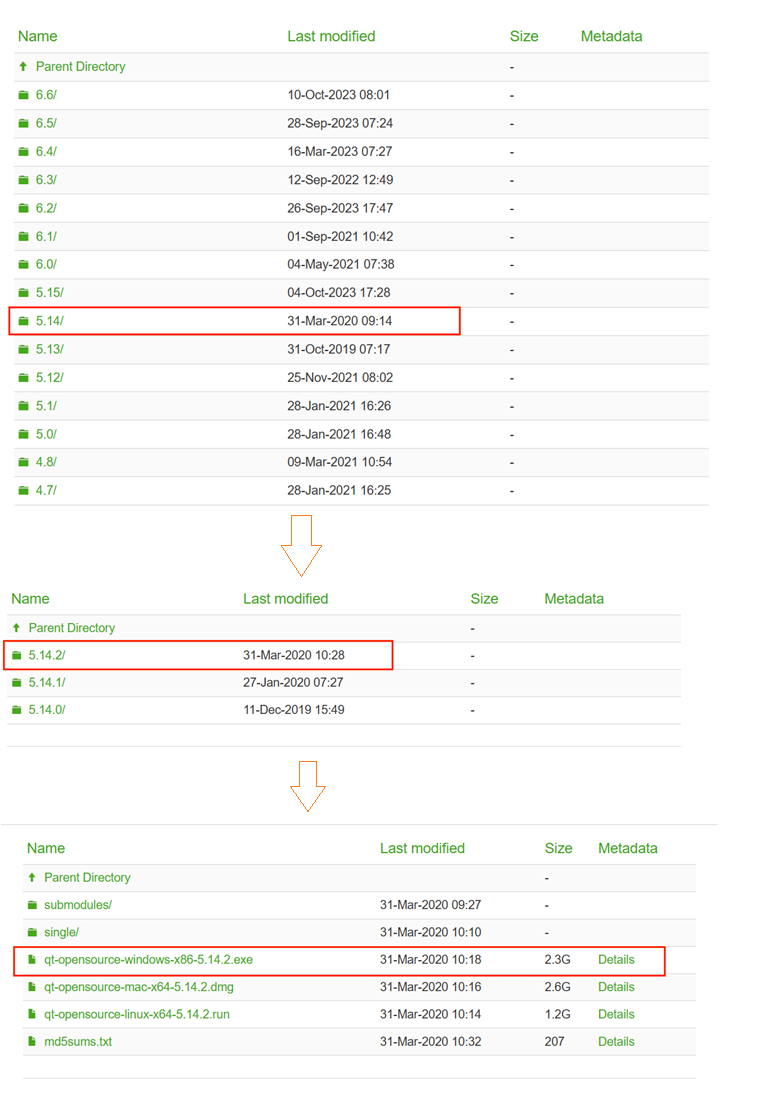Go to Parent Directory in top listing
This screenshot has width=766, height=1093.
pos(81,66)
